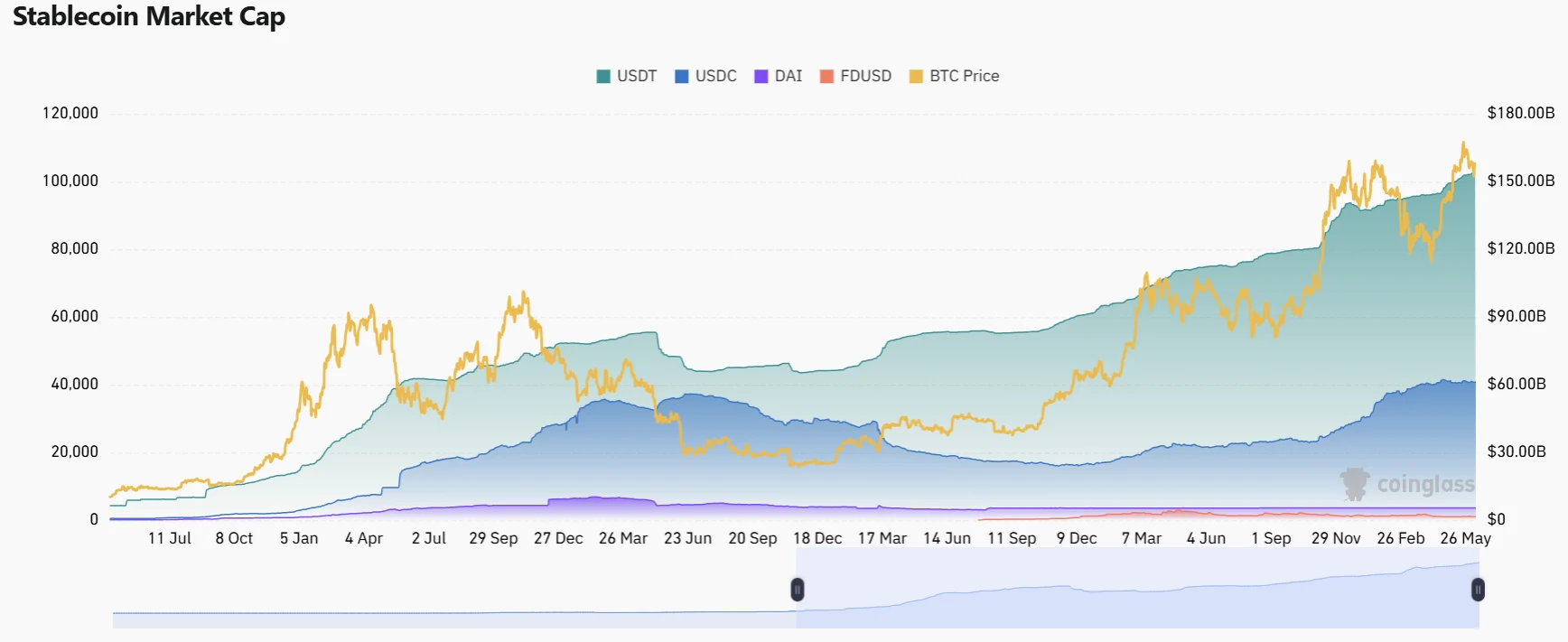Click the 20,000 left axis label
The width and height of the screenshot is (1568, 642).
coord(74,451)
